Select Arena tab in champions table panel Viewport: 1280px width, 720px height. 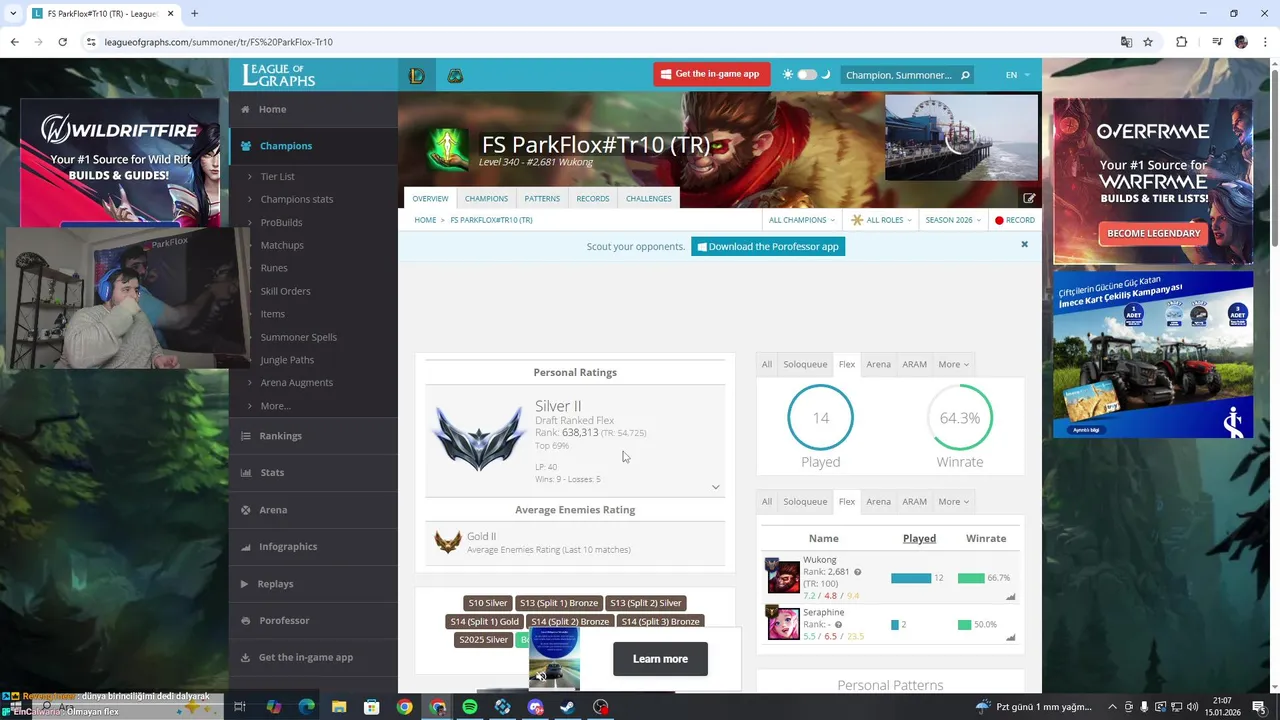pos(878,501)
